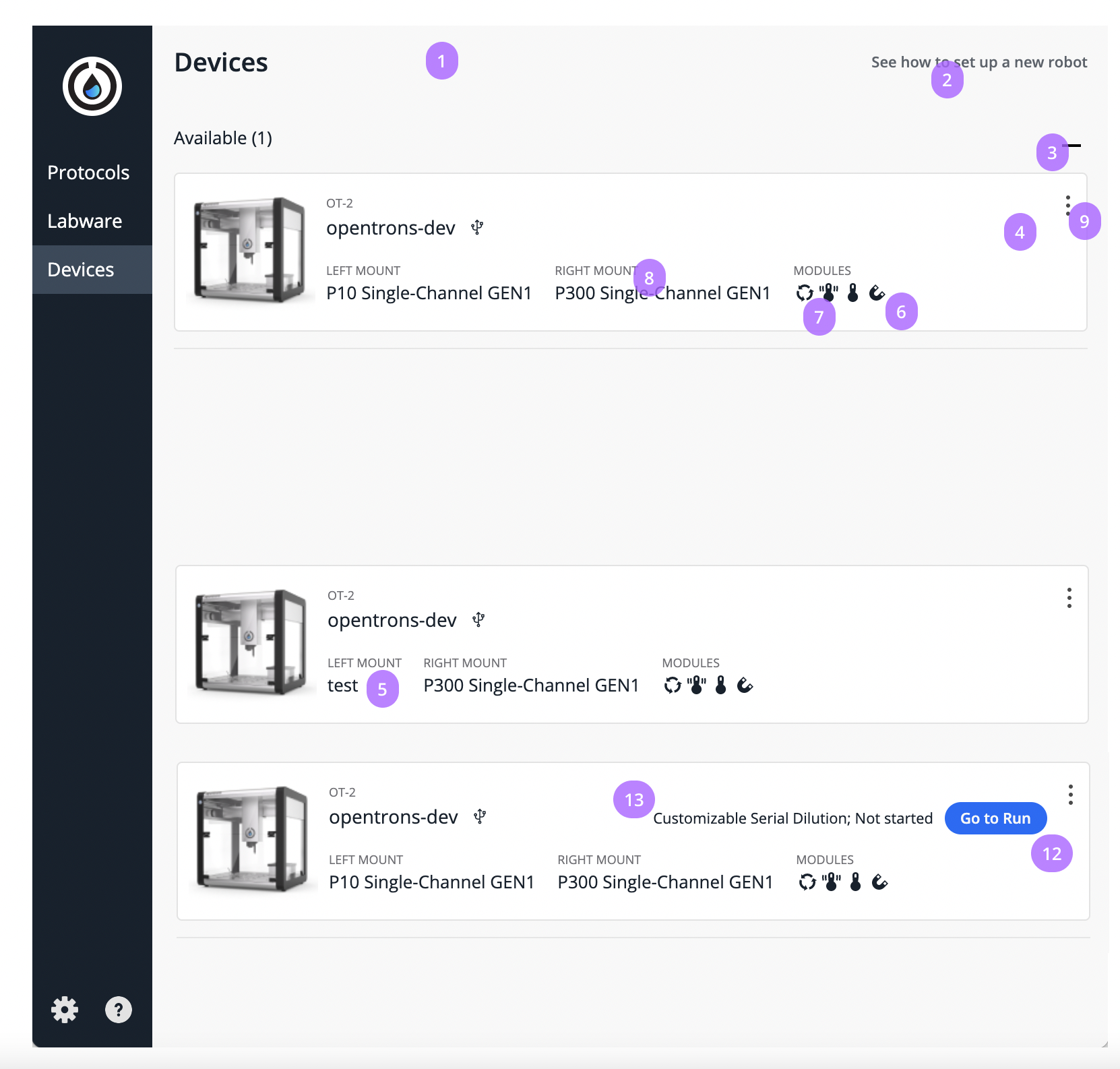
Task: Select the Devices sidebar entry
Action: pyautogui.click(x=80, y=269)
